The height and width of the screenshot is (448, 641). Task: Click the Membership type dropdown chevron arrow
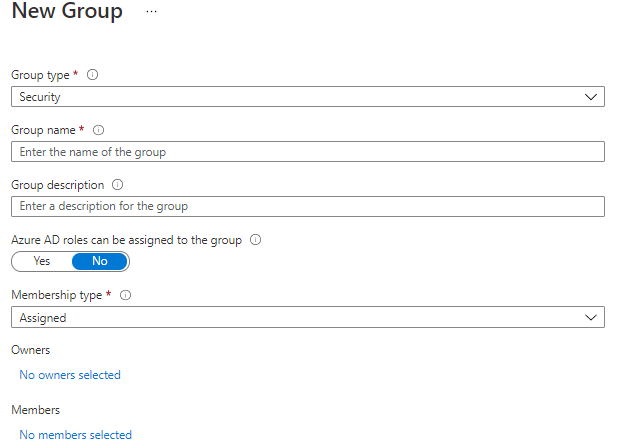(x=590, y=317)
